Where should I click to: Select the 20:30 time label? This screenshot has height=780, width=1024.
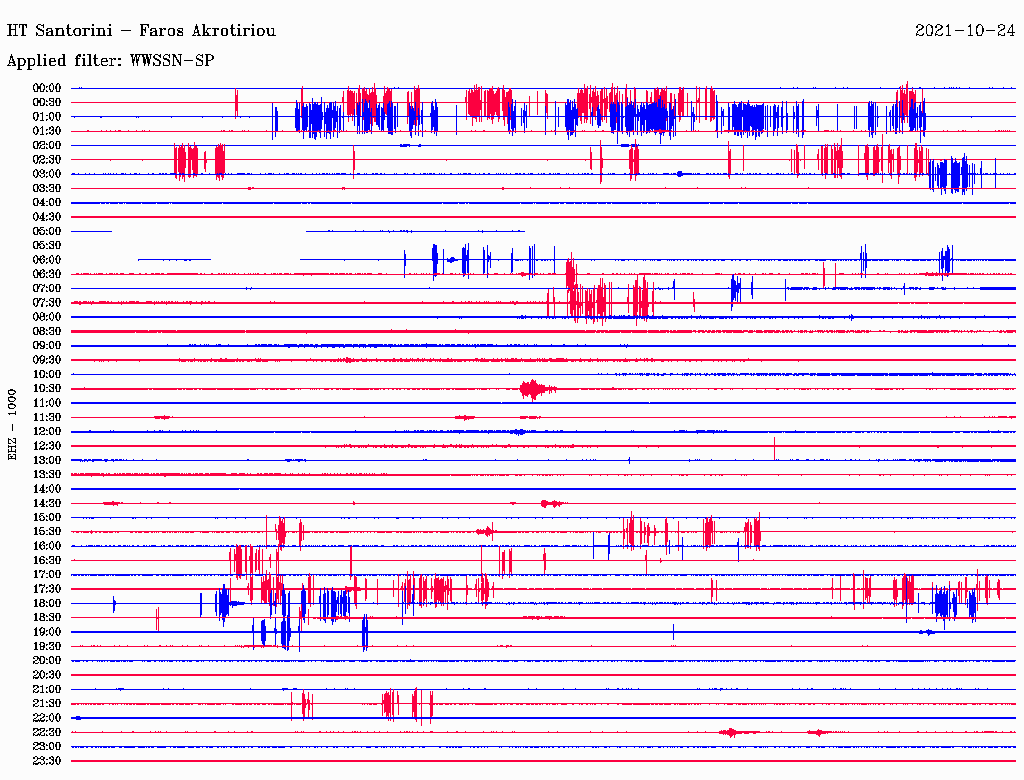pos(47,675)
